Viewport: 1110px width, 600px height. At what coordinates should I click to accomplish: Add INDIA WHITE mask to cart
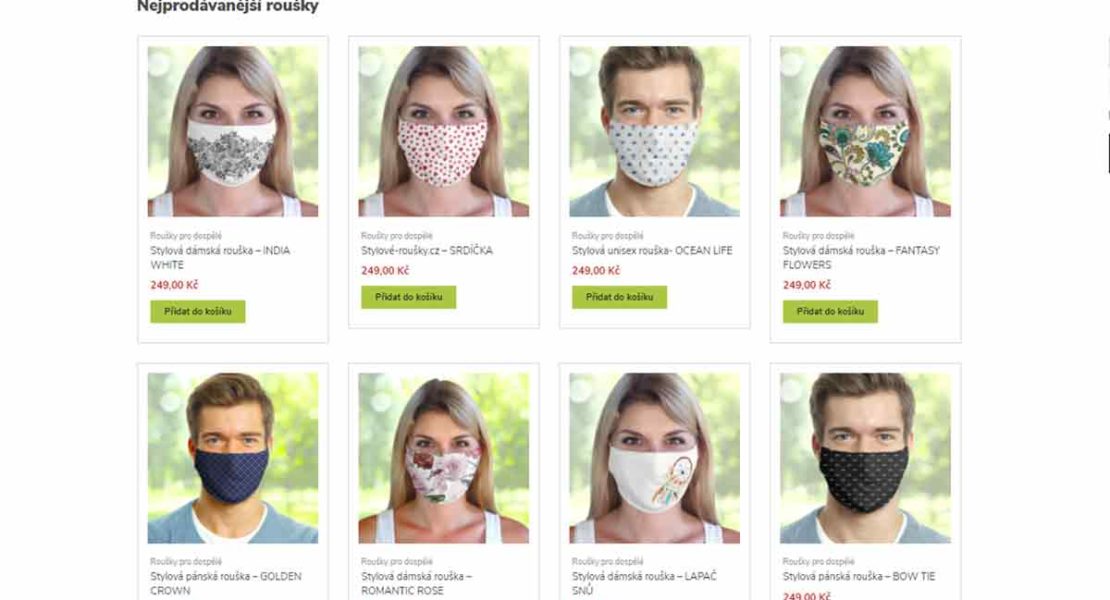[198, 311]
